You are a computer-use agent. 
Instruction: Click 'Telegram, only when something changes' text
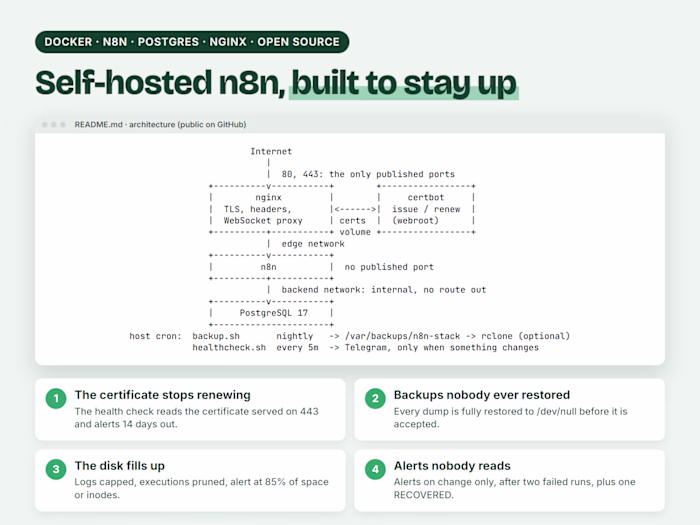tap(442, 348)
